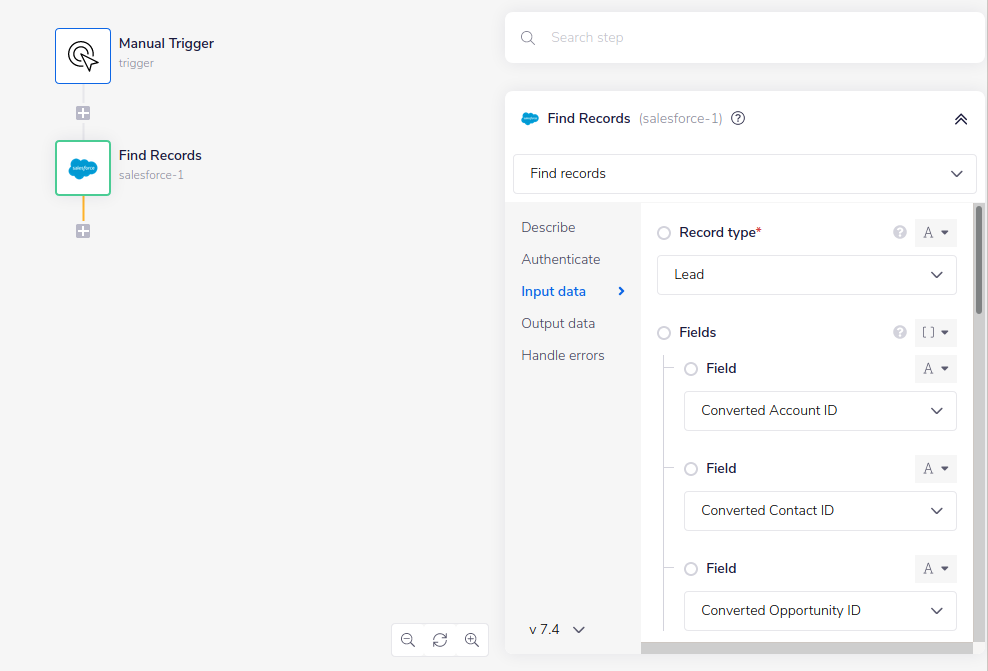Click help icon next to Record type
The image size is (988, 671).
[899, 231]
